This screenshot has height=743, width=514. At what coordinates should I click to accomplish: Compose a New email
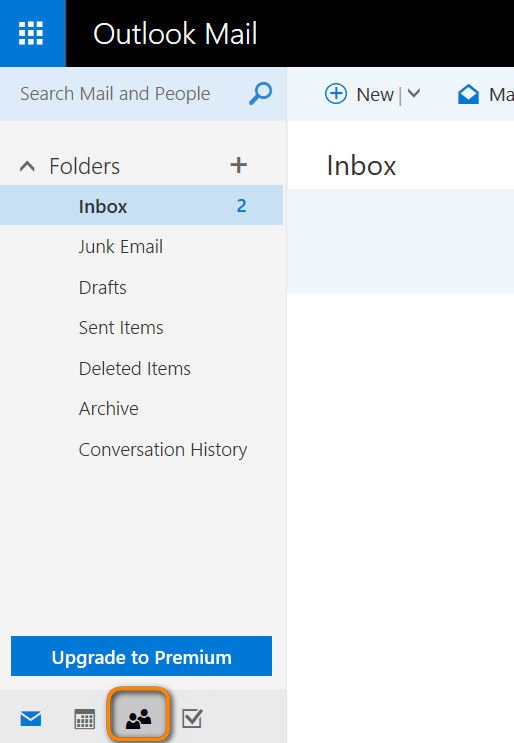375,95
